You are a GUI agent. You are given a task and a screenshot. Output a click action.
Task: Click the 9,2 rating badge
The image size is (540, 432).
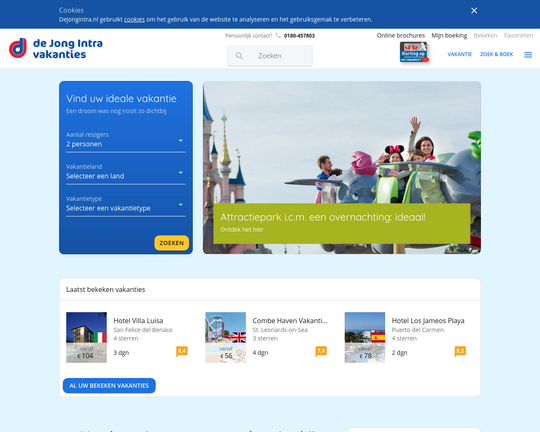click(x=460, y=351)
